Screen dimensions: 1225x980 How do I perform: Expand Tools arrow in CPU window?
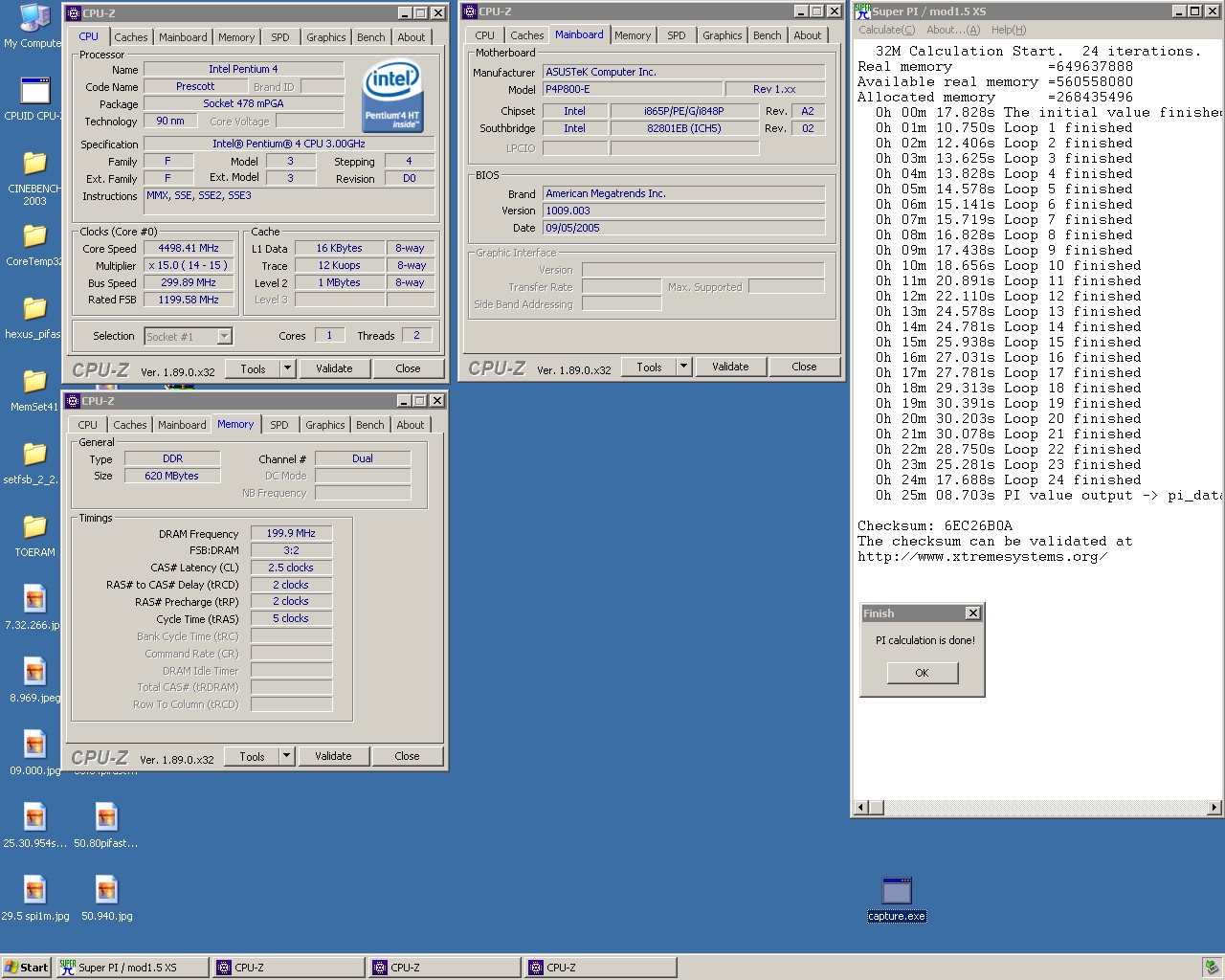point(287,368)
